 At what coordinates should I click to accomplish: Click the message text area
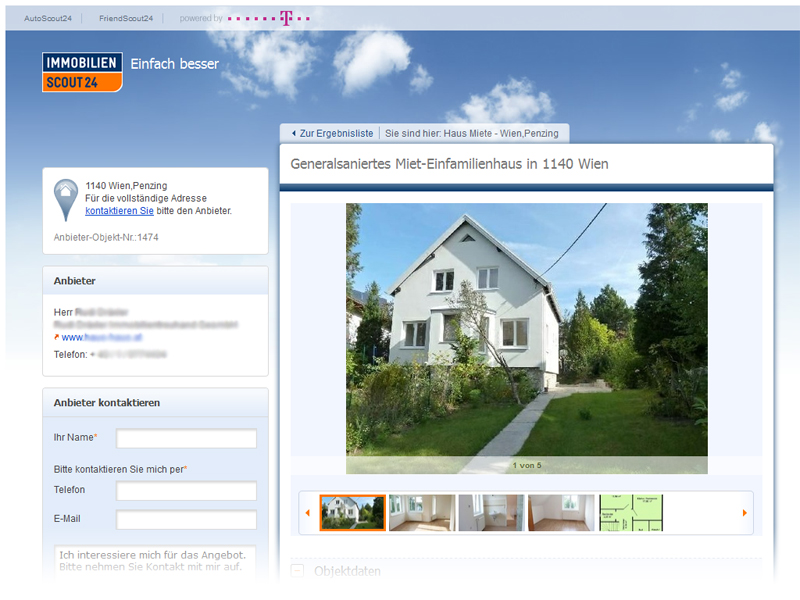(x=155, y=561)
